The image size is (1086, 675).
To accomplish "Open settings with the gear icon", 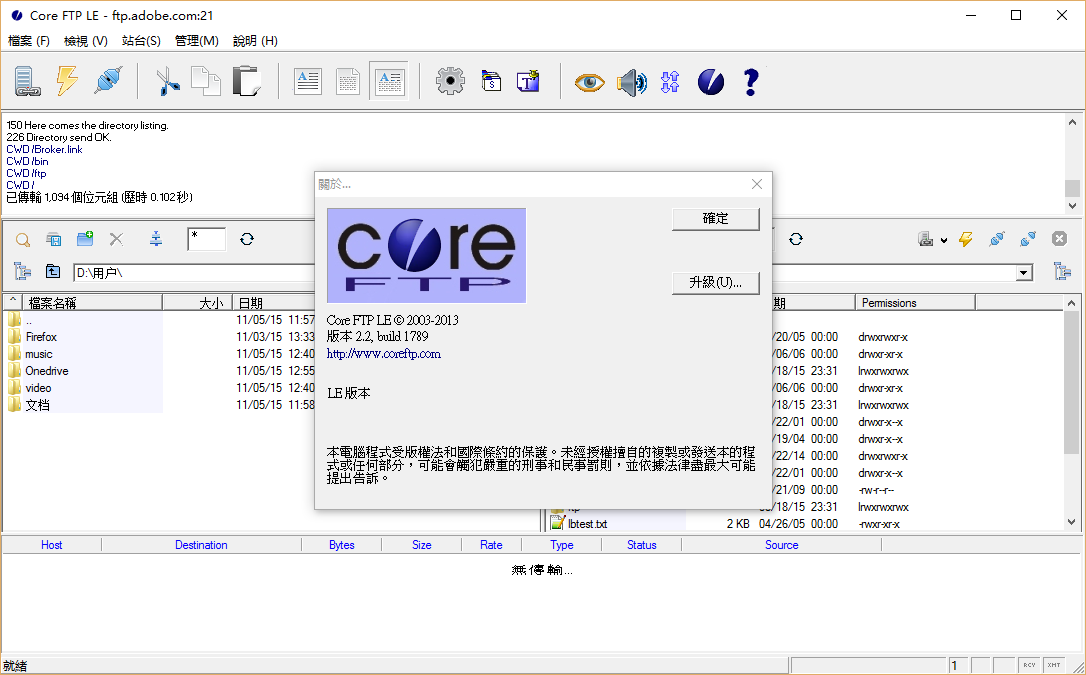I will (x=451, y=81).
